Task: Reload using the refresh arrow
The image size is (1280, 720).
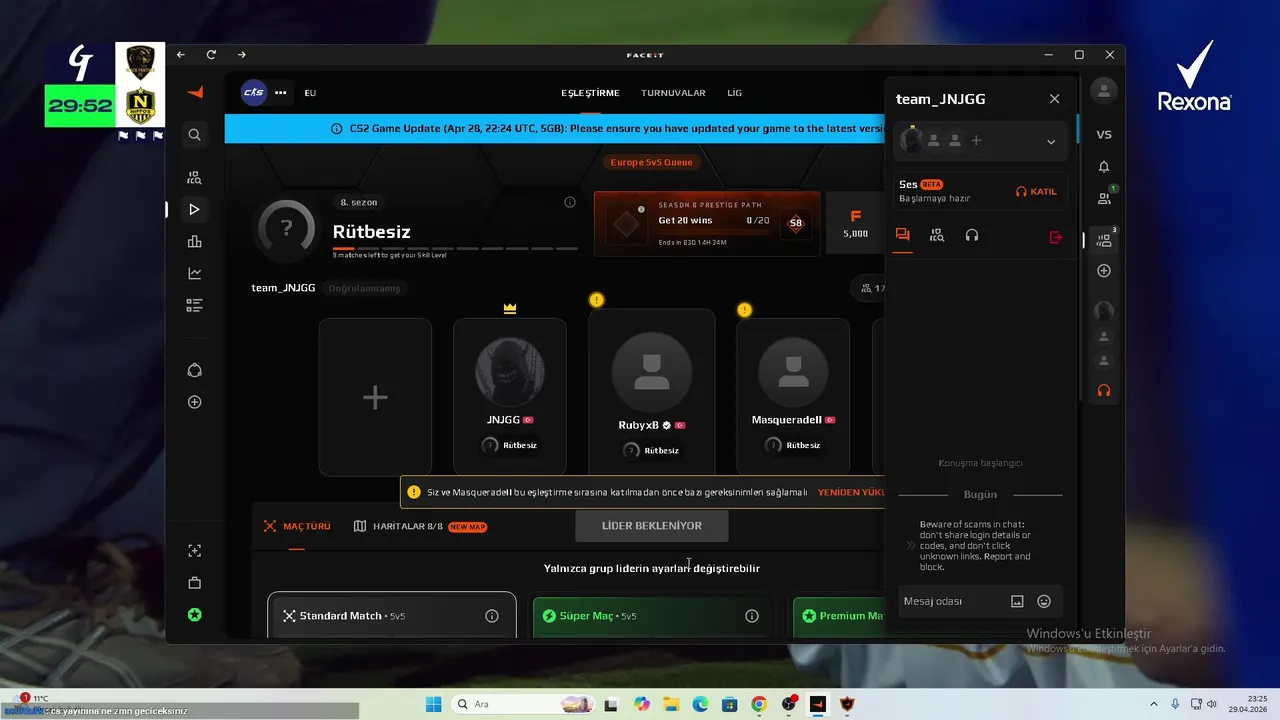Action: 211,55
